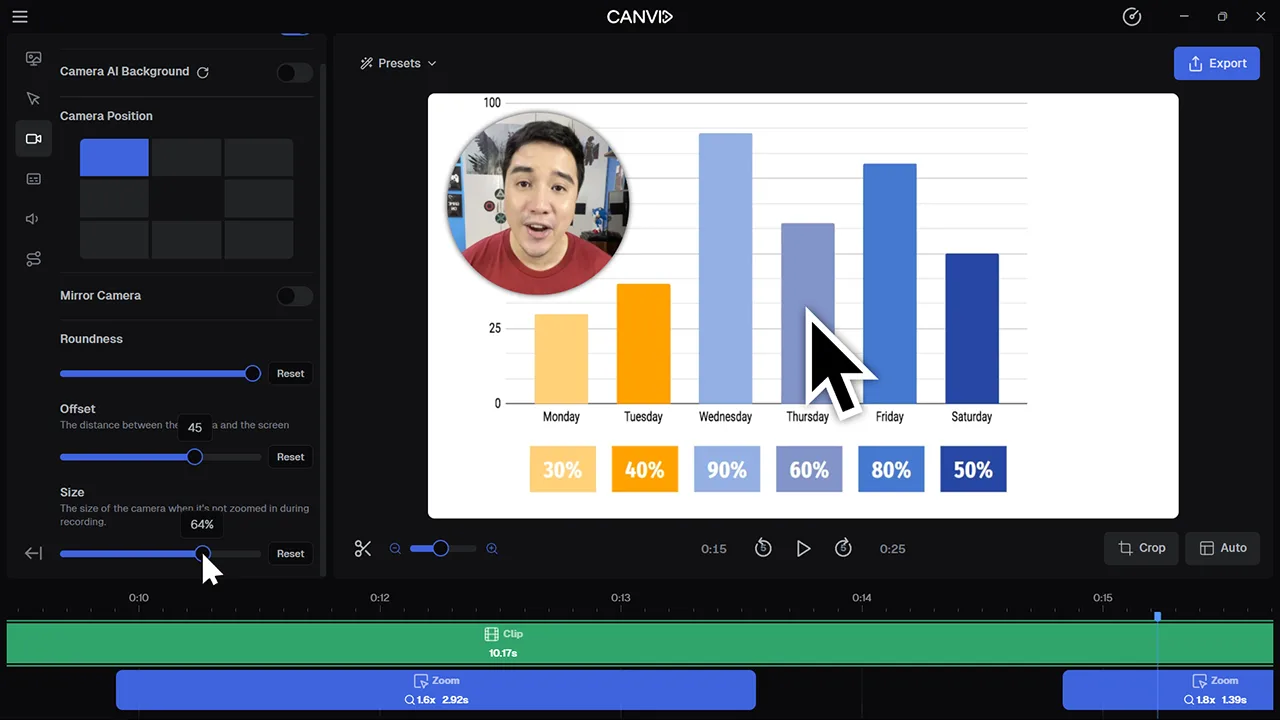Switch to the Crop mode button
1280x720 pixels.
[1141, 548]
